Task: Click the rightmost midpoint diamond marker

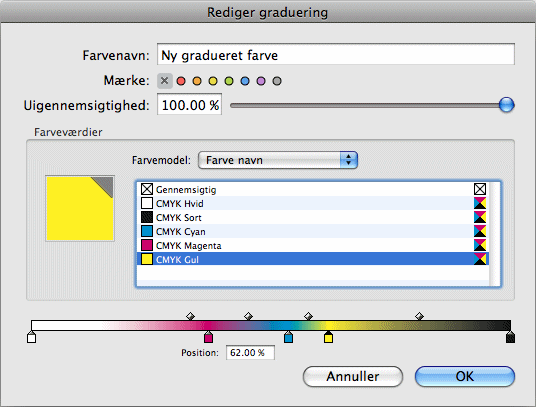Action: (419, 316)
